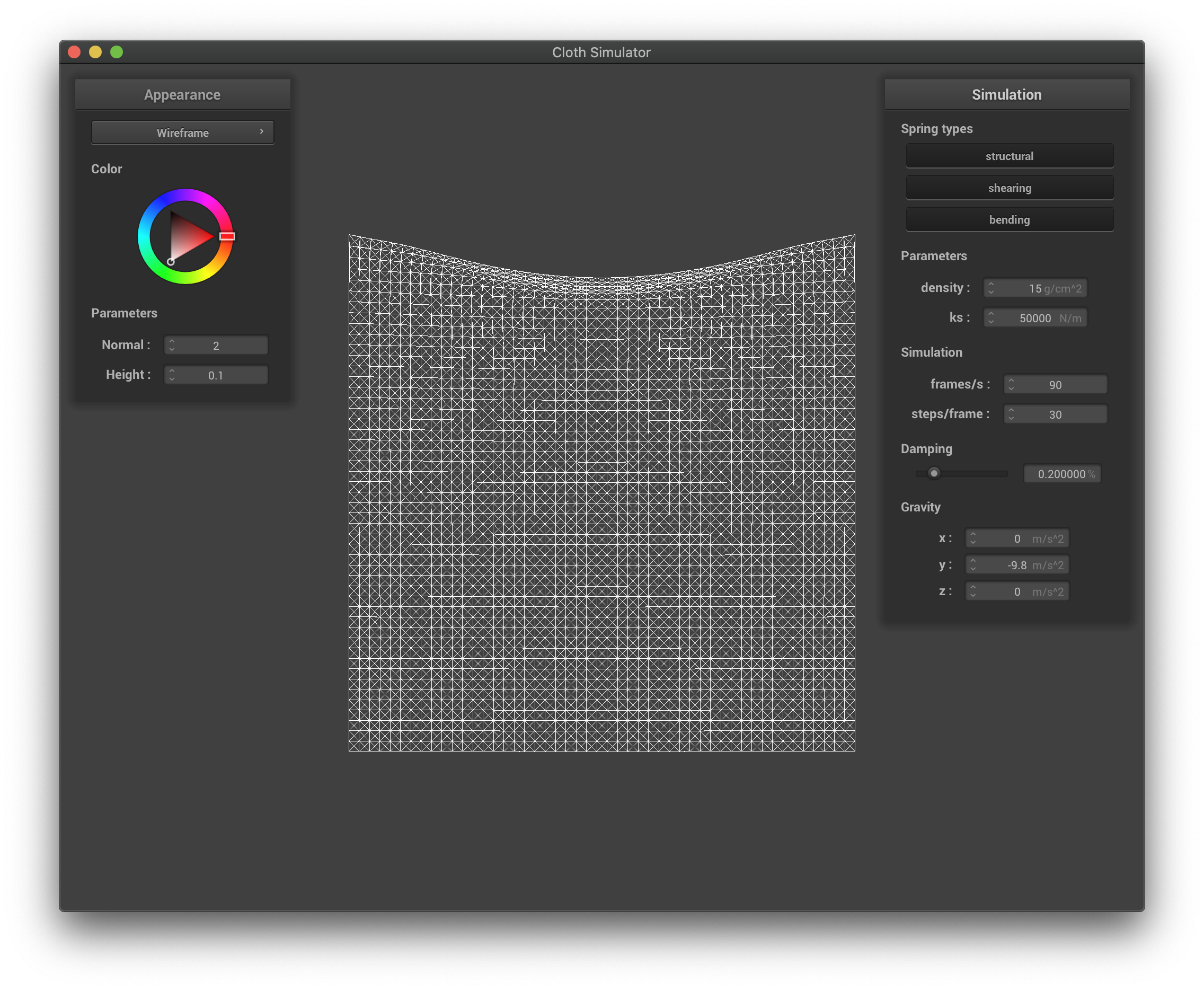Click the gravity y spinner arrows
The image size is (1204, 990).
coord(972,565)
